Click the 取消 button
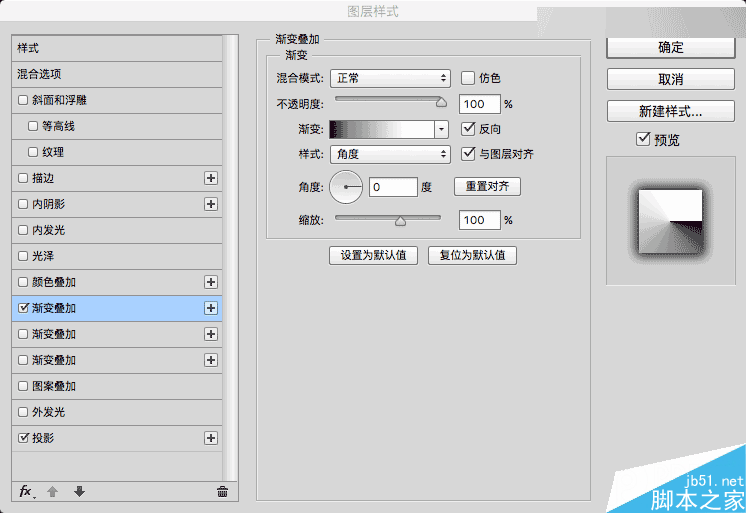This screenshot has width=746, height=513. [x=671, y=79]
